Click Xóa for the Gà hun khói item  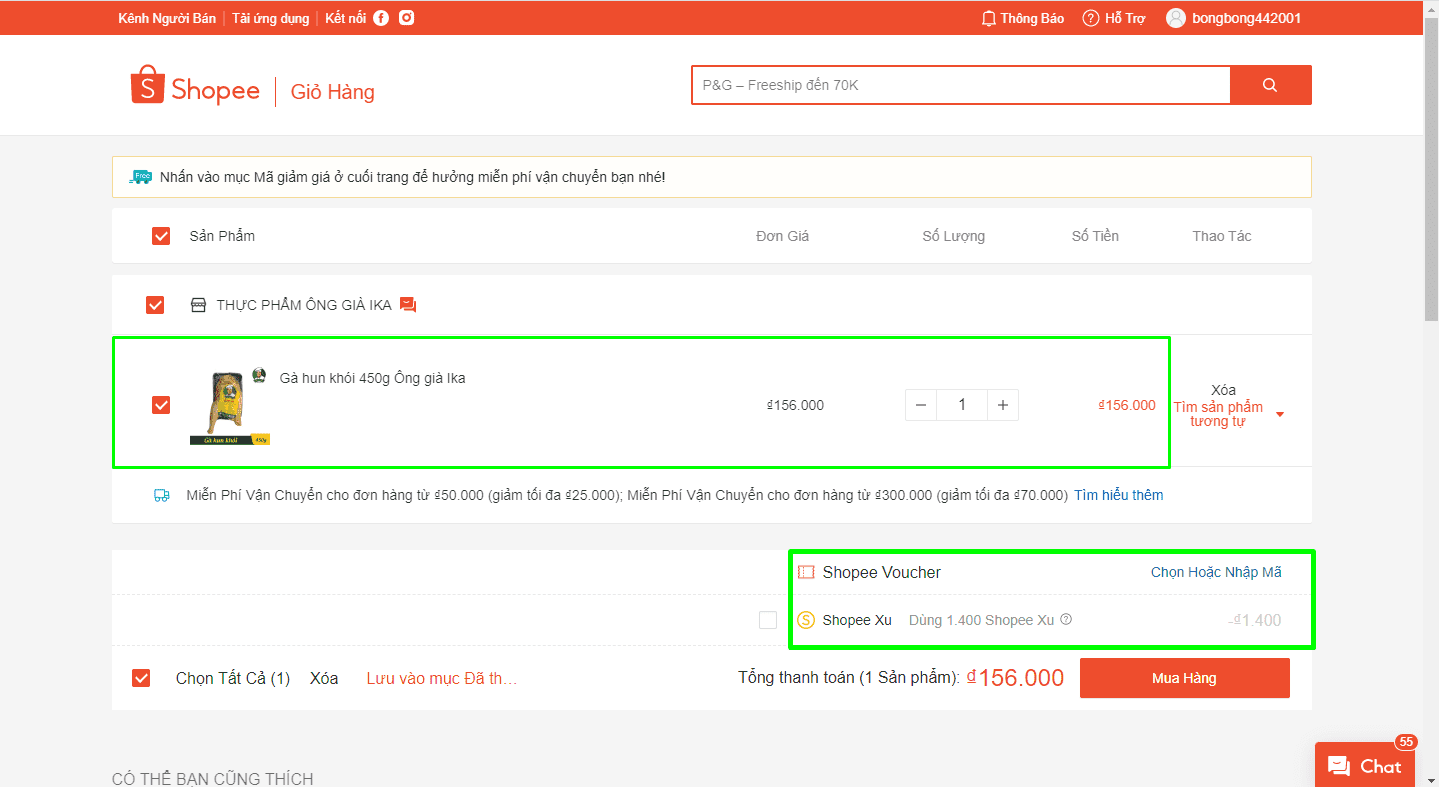click(x=1223, y=390)
